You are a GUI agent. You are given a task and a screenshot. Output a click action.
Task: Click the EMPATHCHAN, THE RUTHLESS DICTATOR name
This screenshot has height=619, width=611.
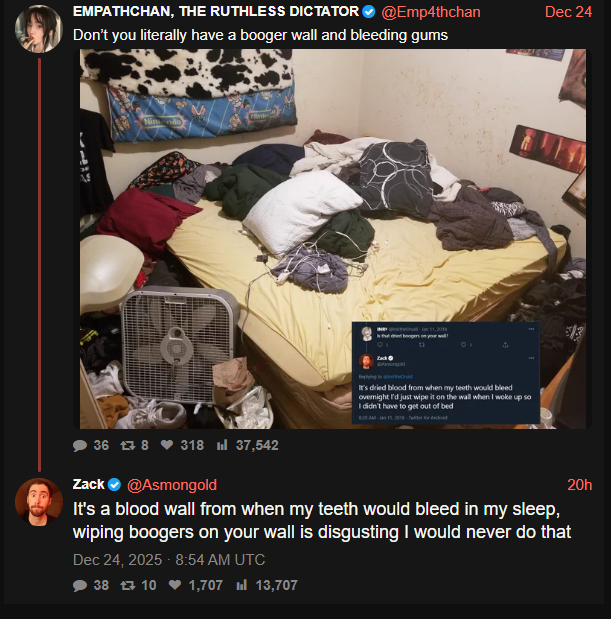216,12
